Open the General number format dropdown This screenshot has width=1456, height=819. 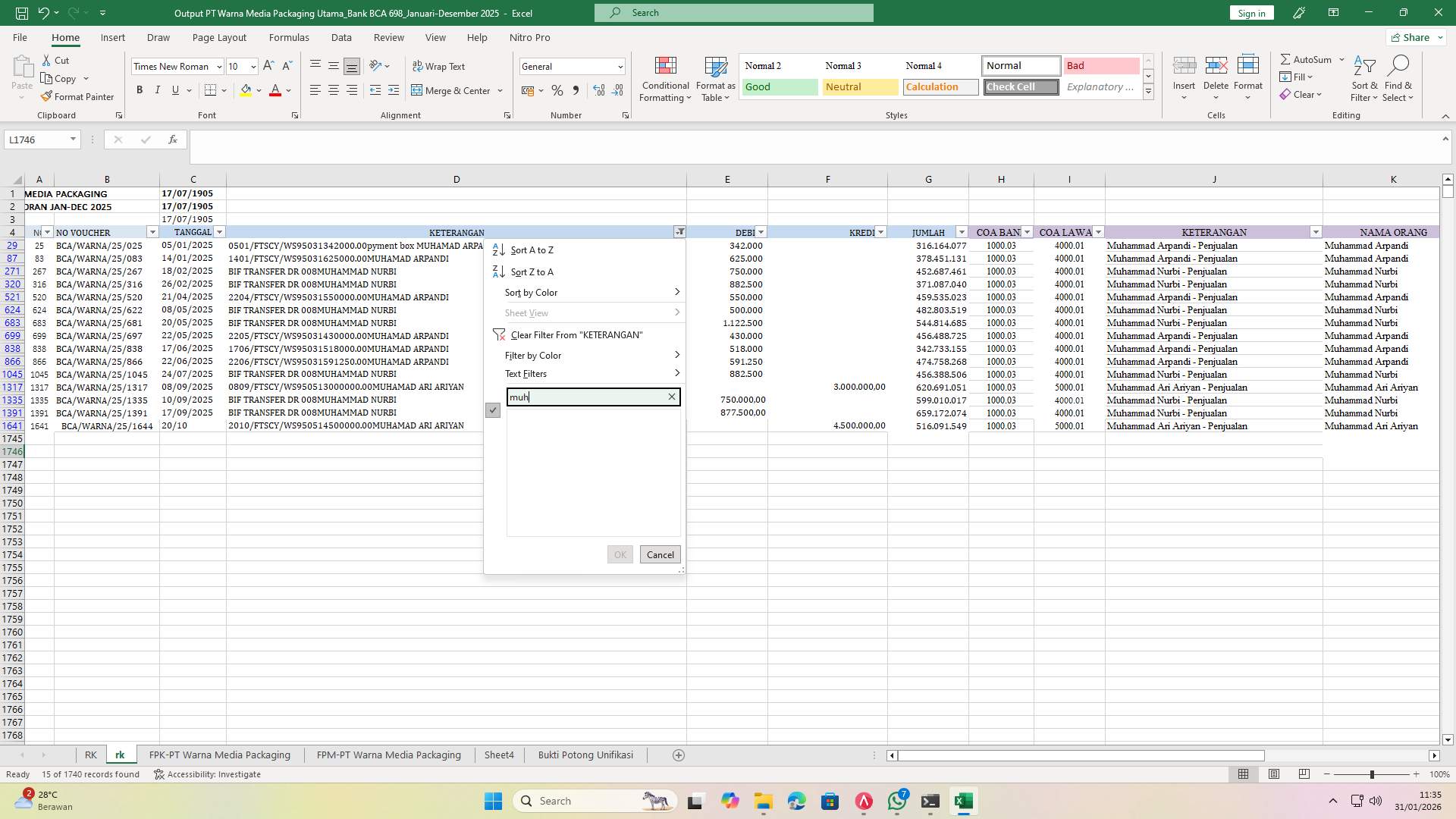pyautogui.click(x=619, y=67)
